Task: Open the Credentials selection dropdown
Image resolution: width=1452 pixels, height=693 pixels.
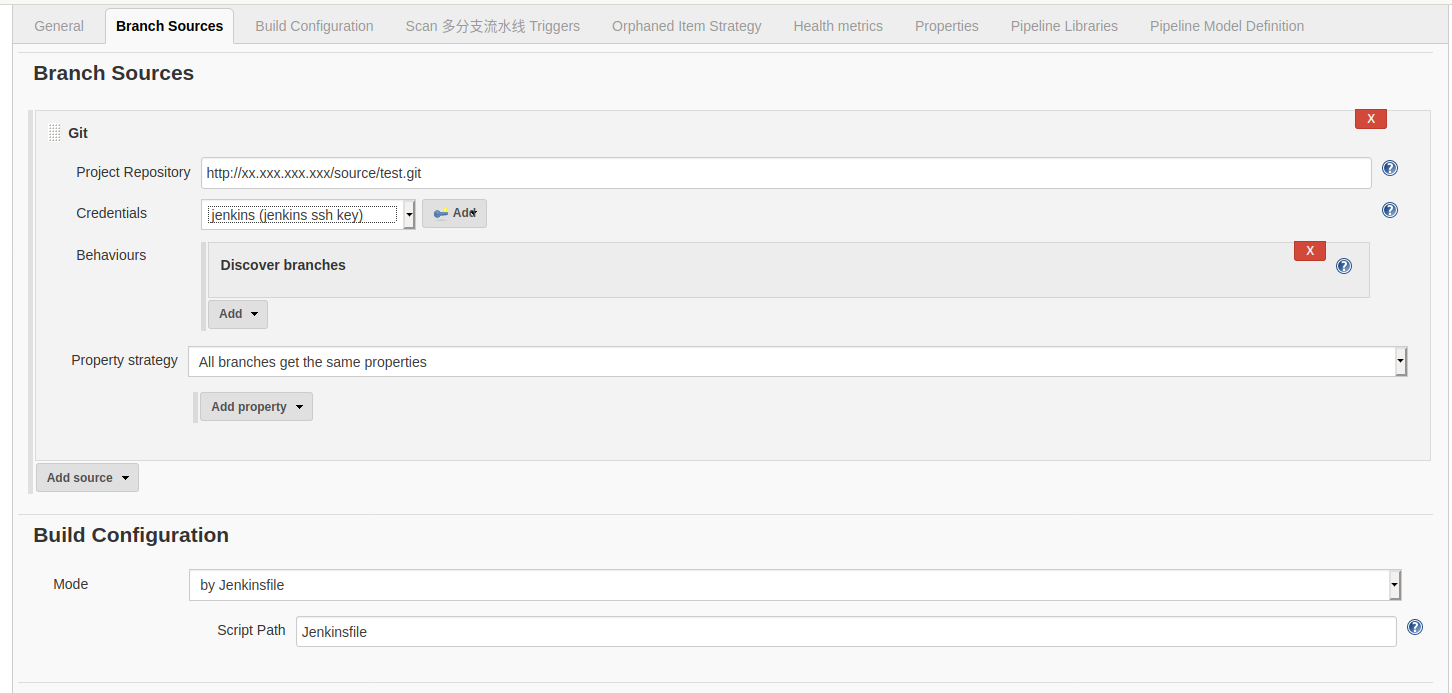Action: click(408, 213)
